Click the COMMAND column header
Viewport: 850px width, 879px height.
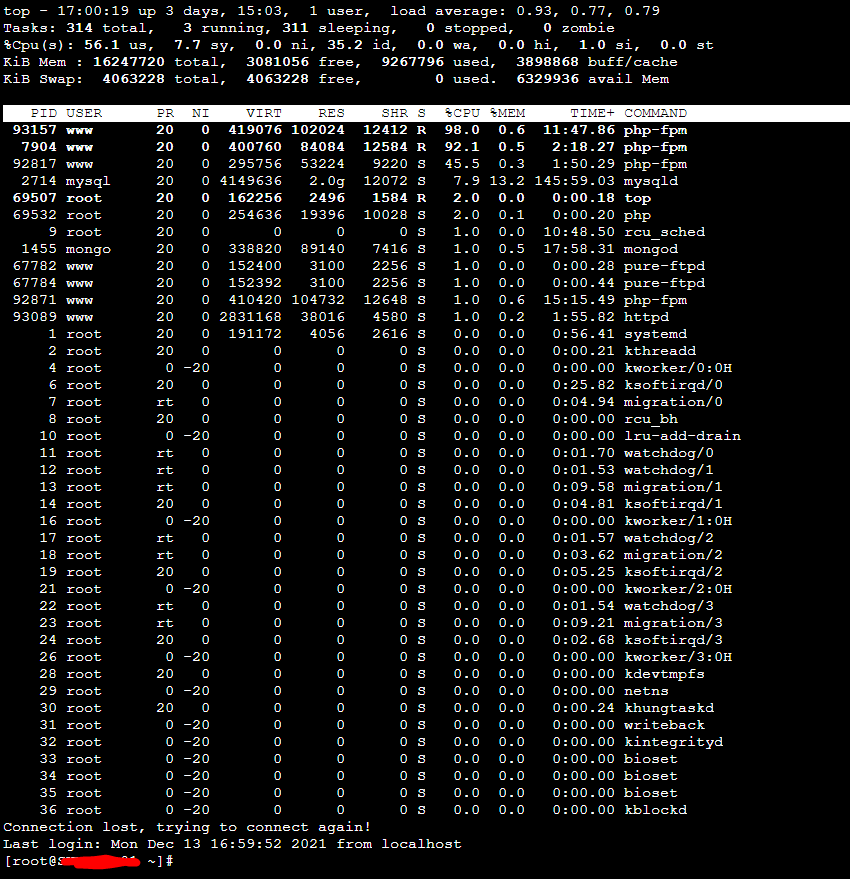point(655,113)
